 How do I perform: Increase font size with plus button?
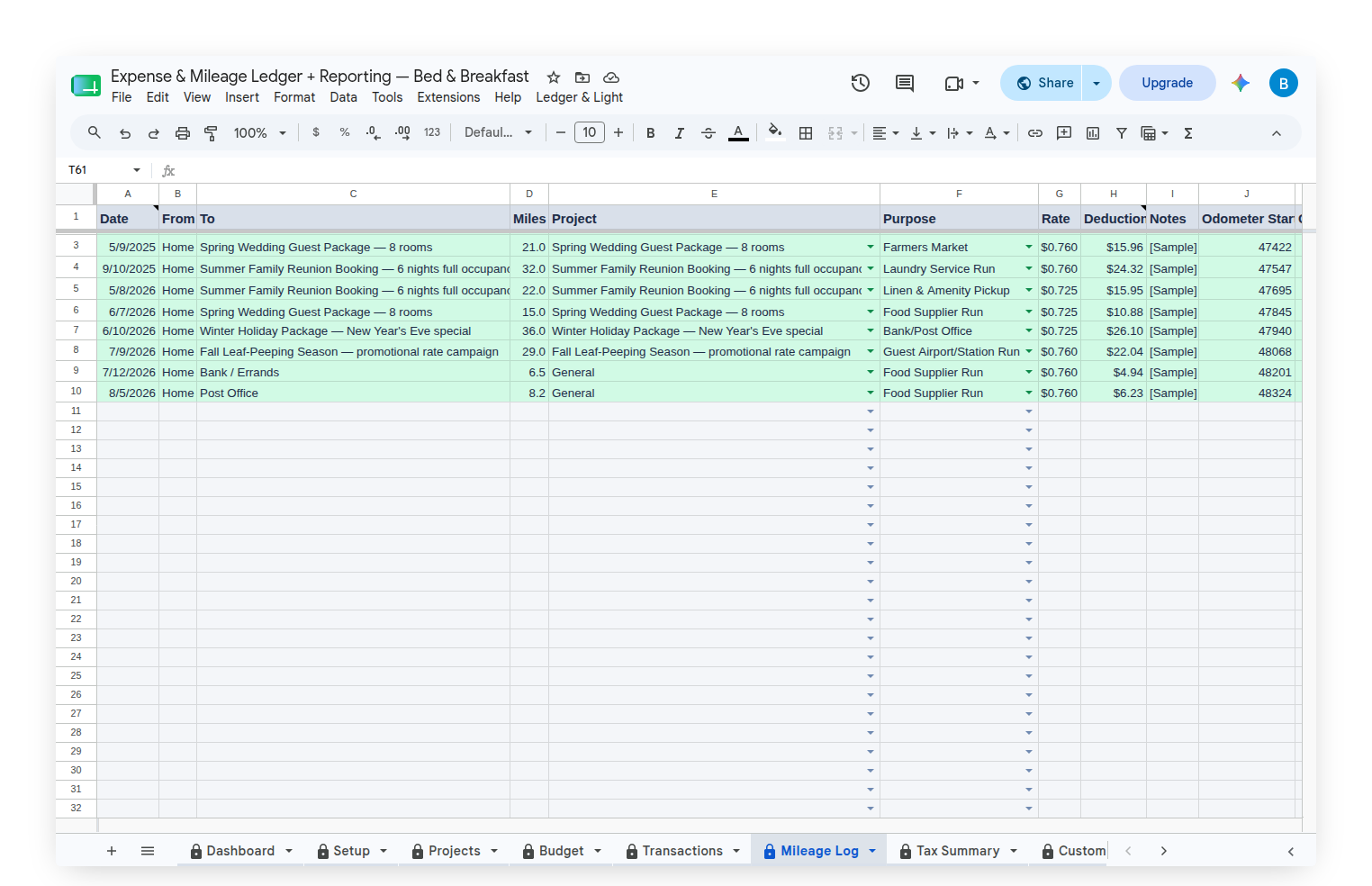[618, 132]
